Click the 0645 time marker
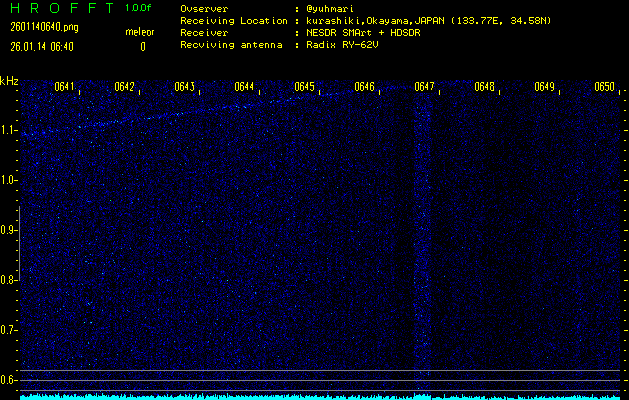 [304, 87]
